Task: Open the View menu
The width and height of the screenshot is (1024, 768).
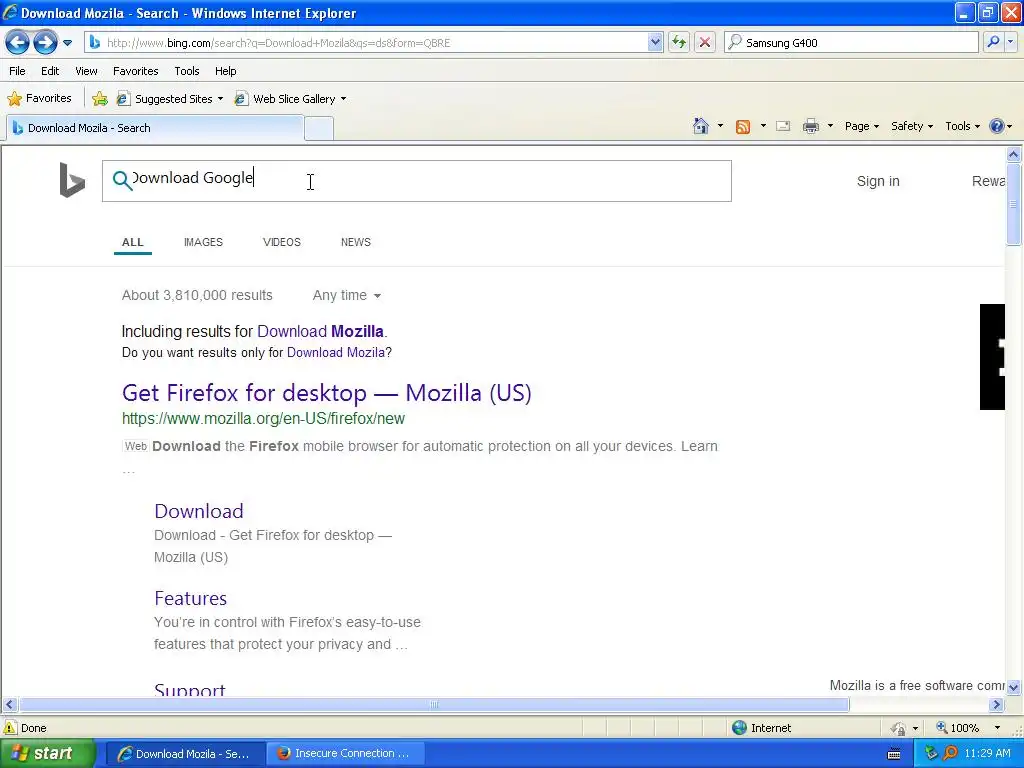Action: coord(86,71)
